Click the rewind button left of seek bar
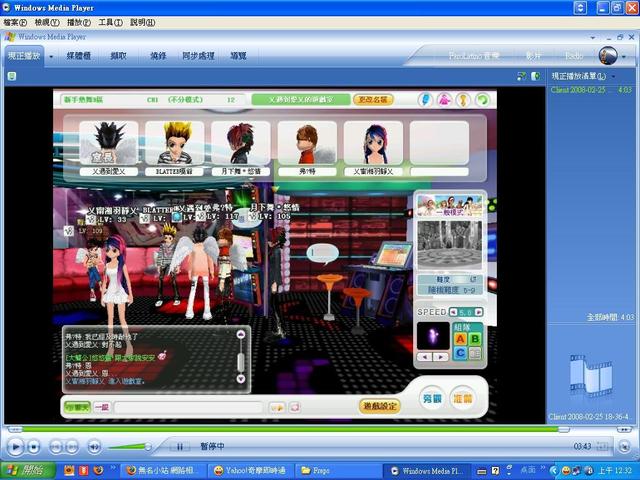The height and width of the screenshot is (480, 640). (x=15, y=429)
